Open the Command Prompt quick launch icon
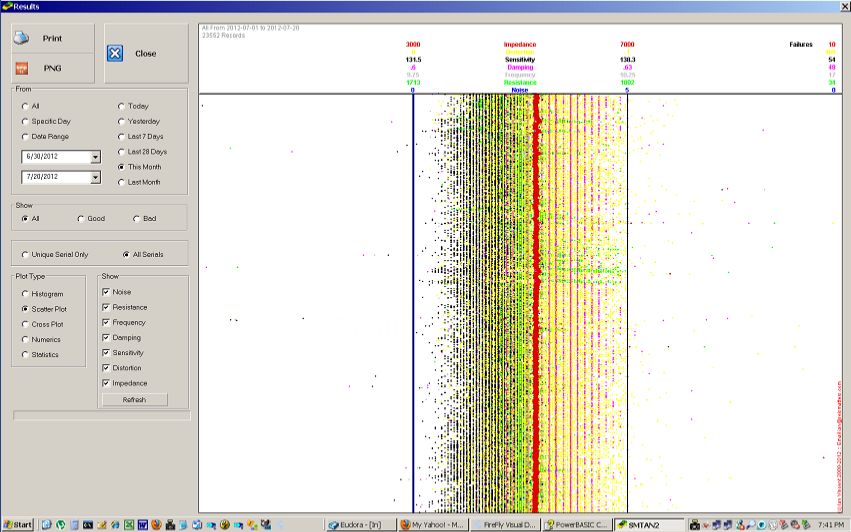The height and width of the screenshot is (532, 851). click(87, 525)
